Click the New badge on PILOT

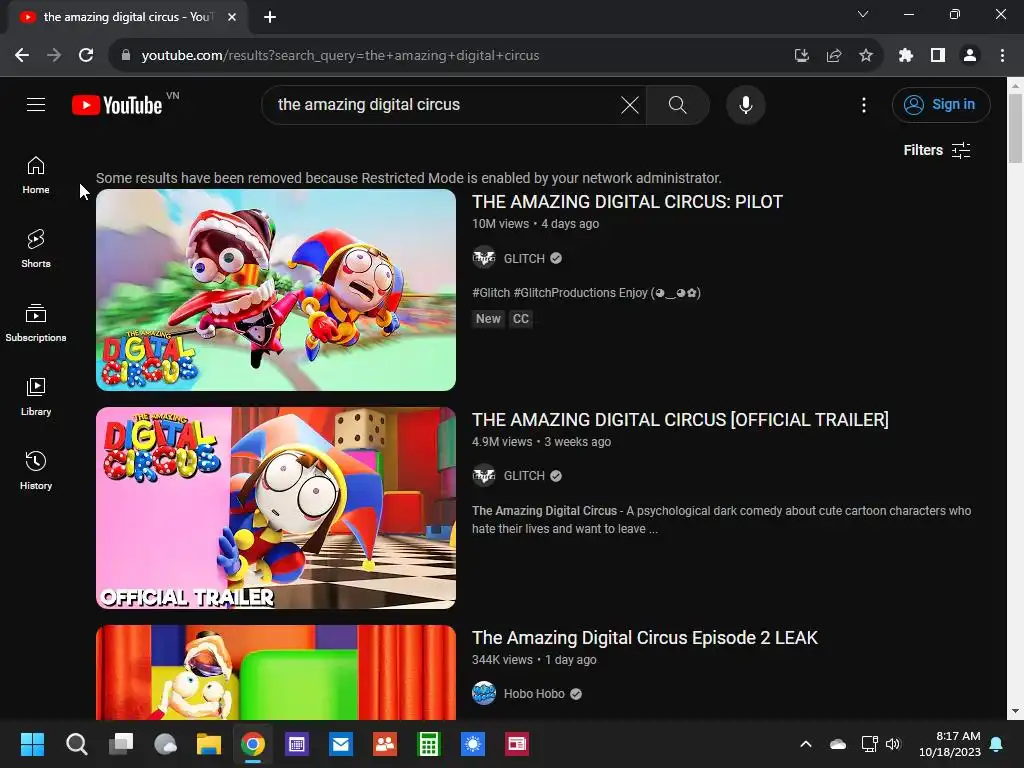[488, 319]
